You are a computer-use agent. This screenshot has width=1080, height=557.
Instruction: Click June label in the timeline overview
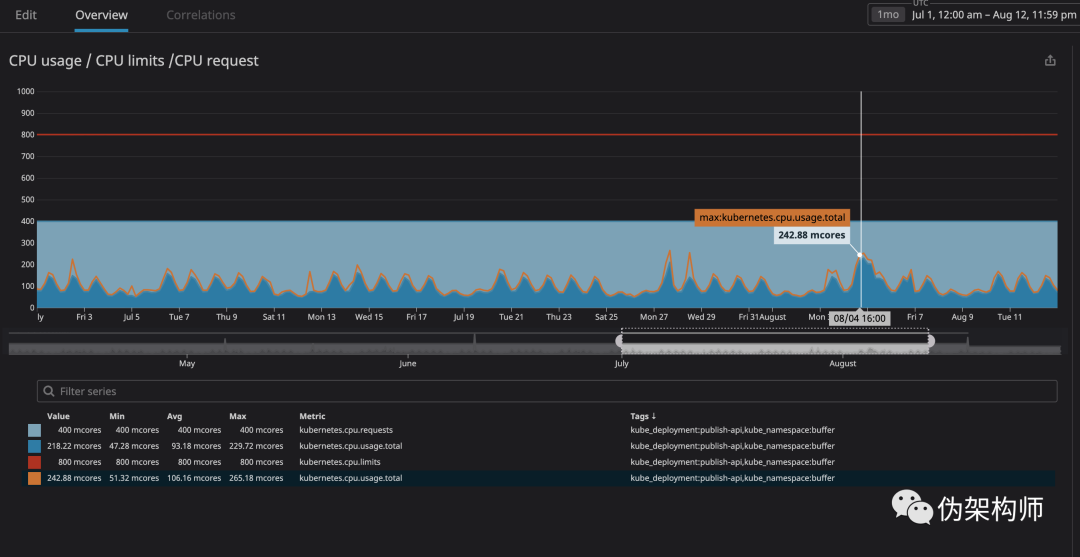[407, 364]
